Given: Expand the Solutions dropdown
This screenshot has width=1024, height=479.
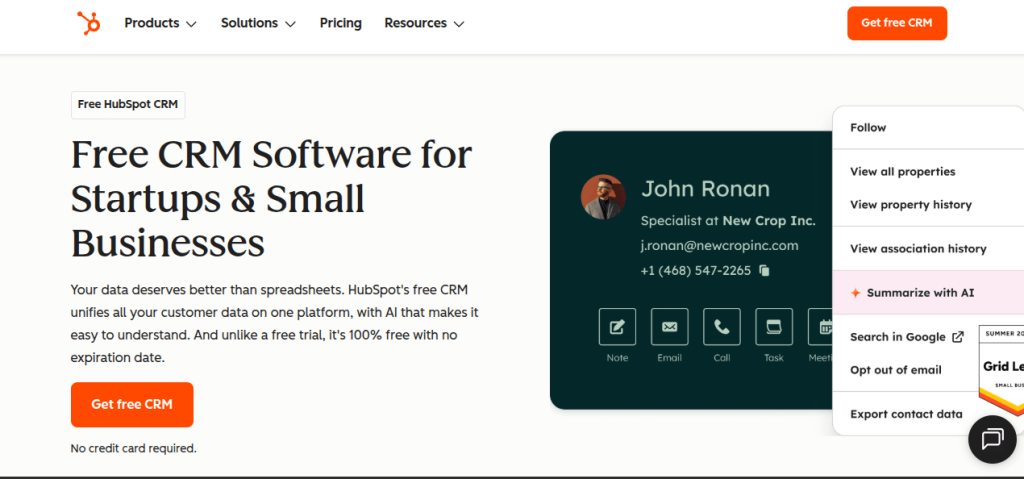Looking at the screenshot, I should coord(258,24).
